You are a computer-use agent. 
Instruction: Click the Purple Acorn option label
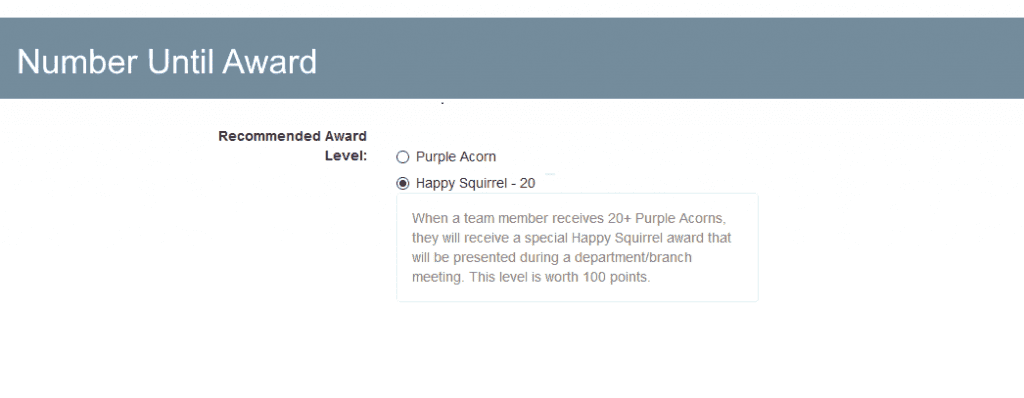click(456, 157)
